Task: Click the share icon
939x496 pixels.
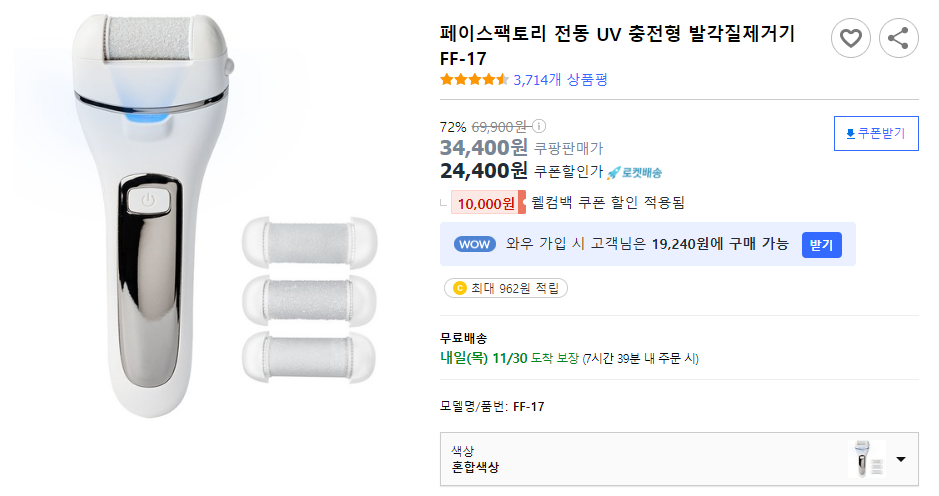Action: tap(898, 39)
